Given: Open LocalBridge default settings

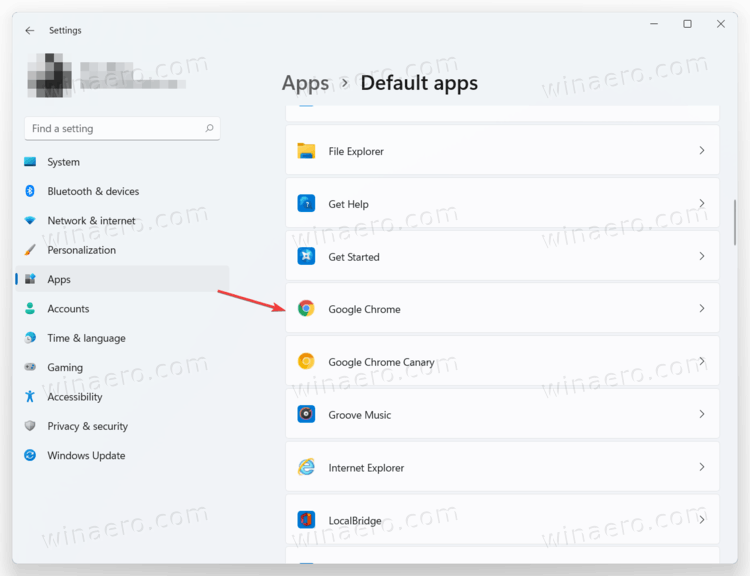Looking at the screenshot, I should 502,520.
